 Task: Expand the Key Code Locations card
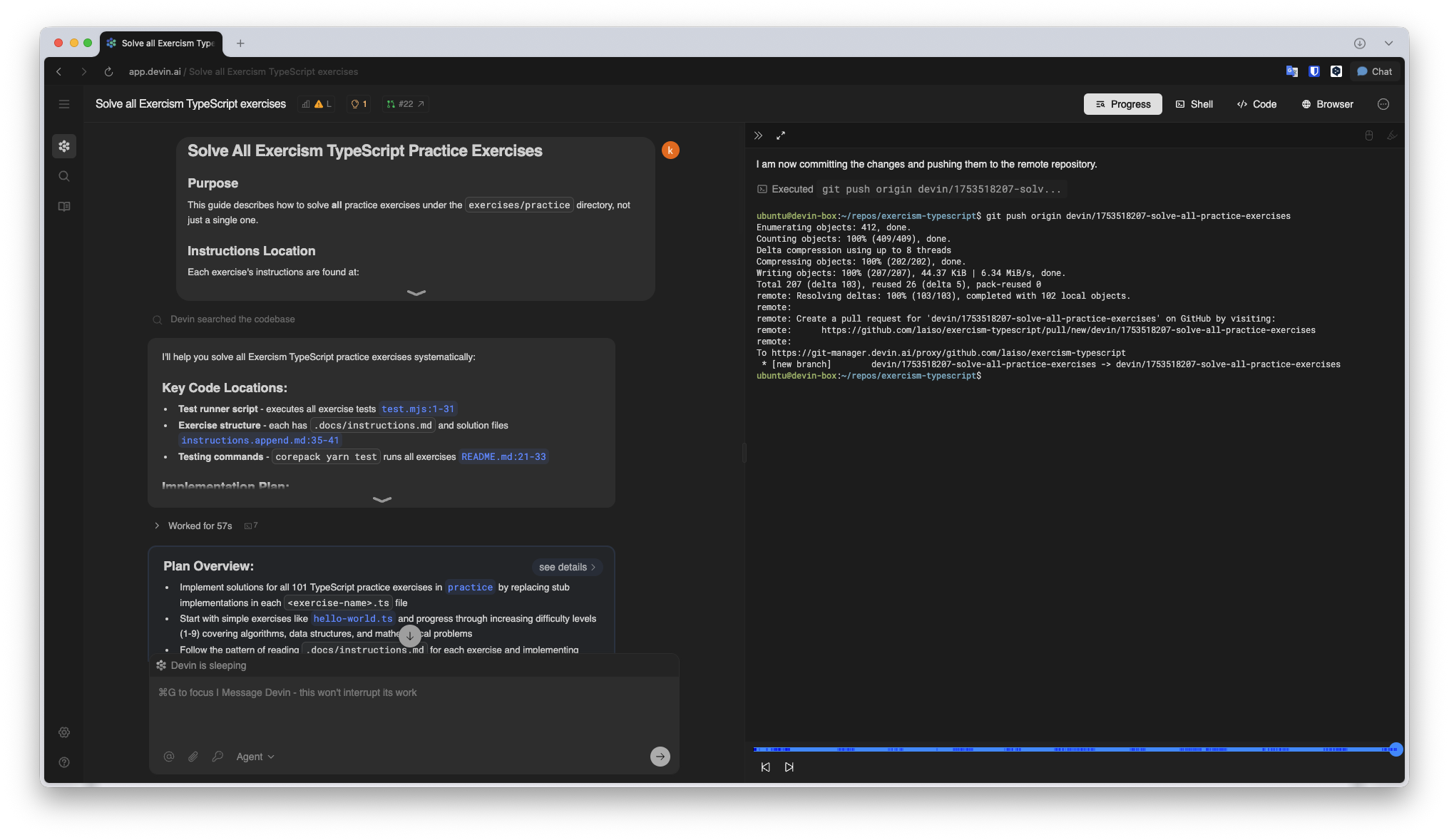coord(382,499)
